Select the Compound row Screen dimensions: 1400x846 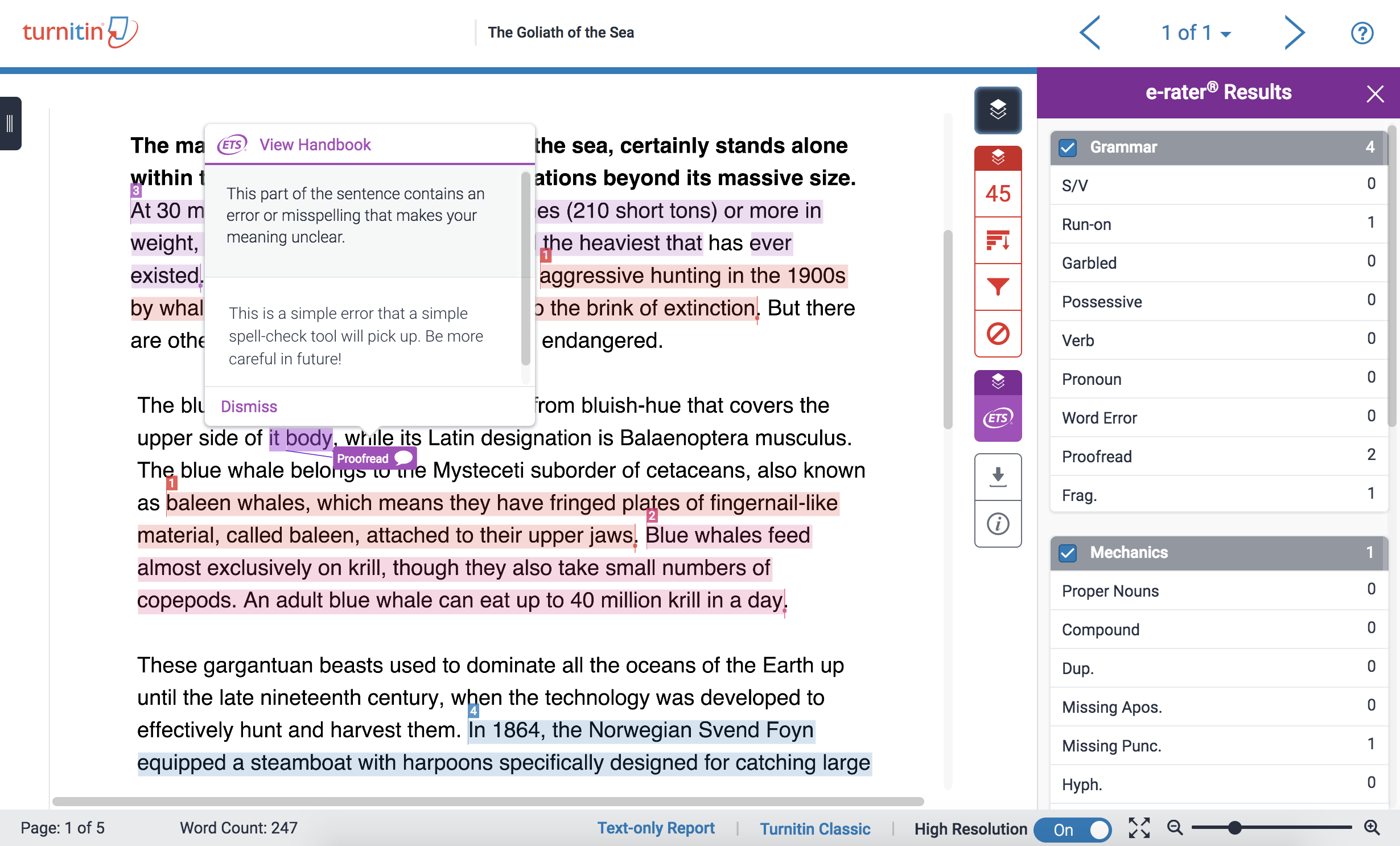tap(1218, 629)
